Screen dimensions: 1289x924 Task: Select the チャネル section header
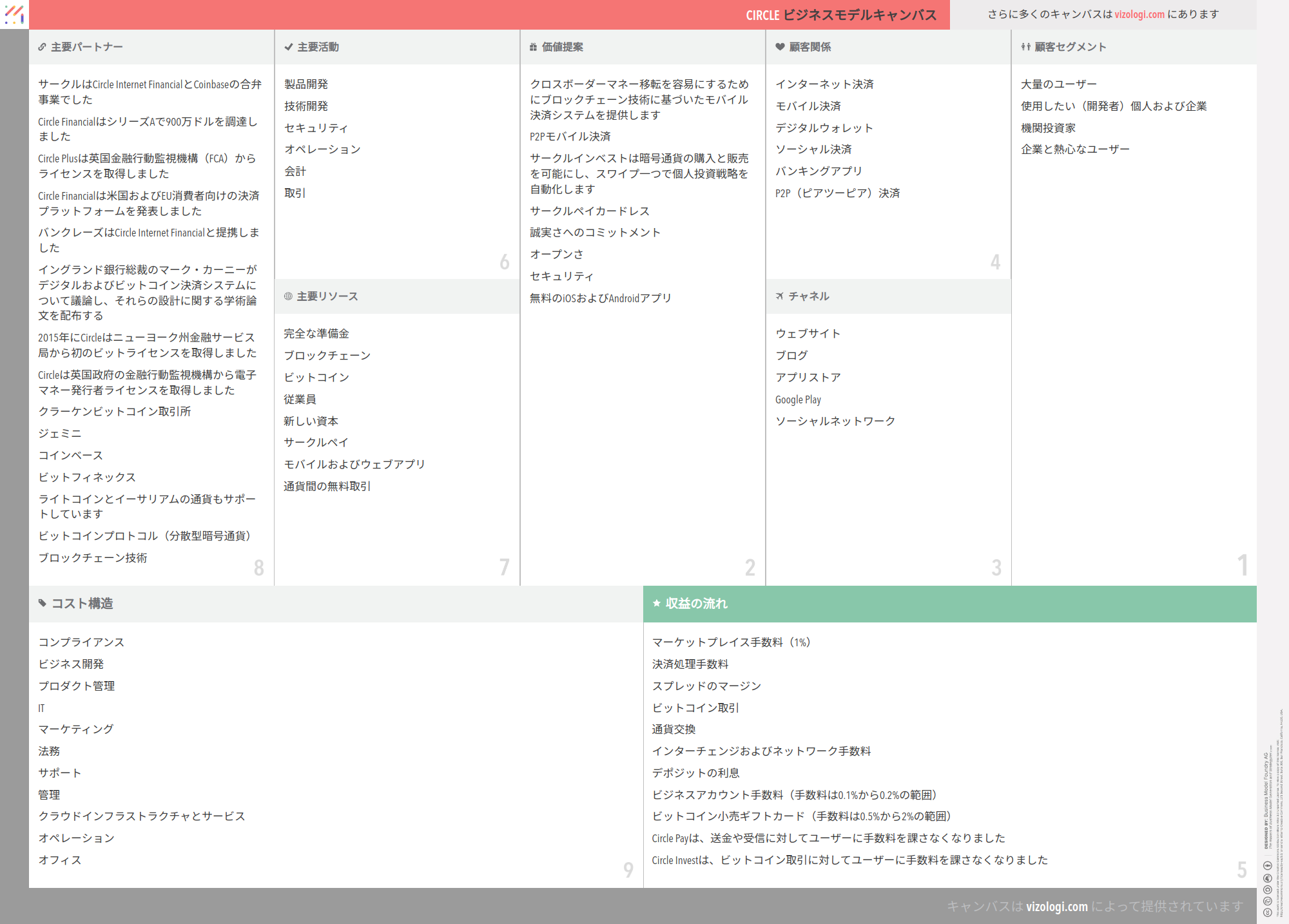click(x=809, y=296)
